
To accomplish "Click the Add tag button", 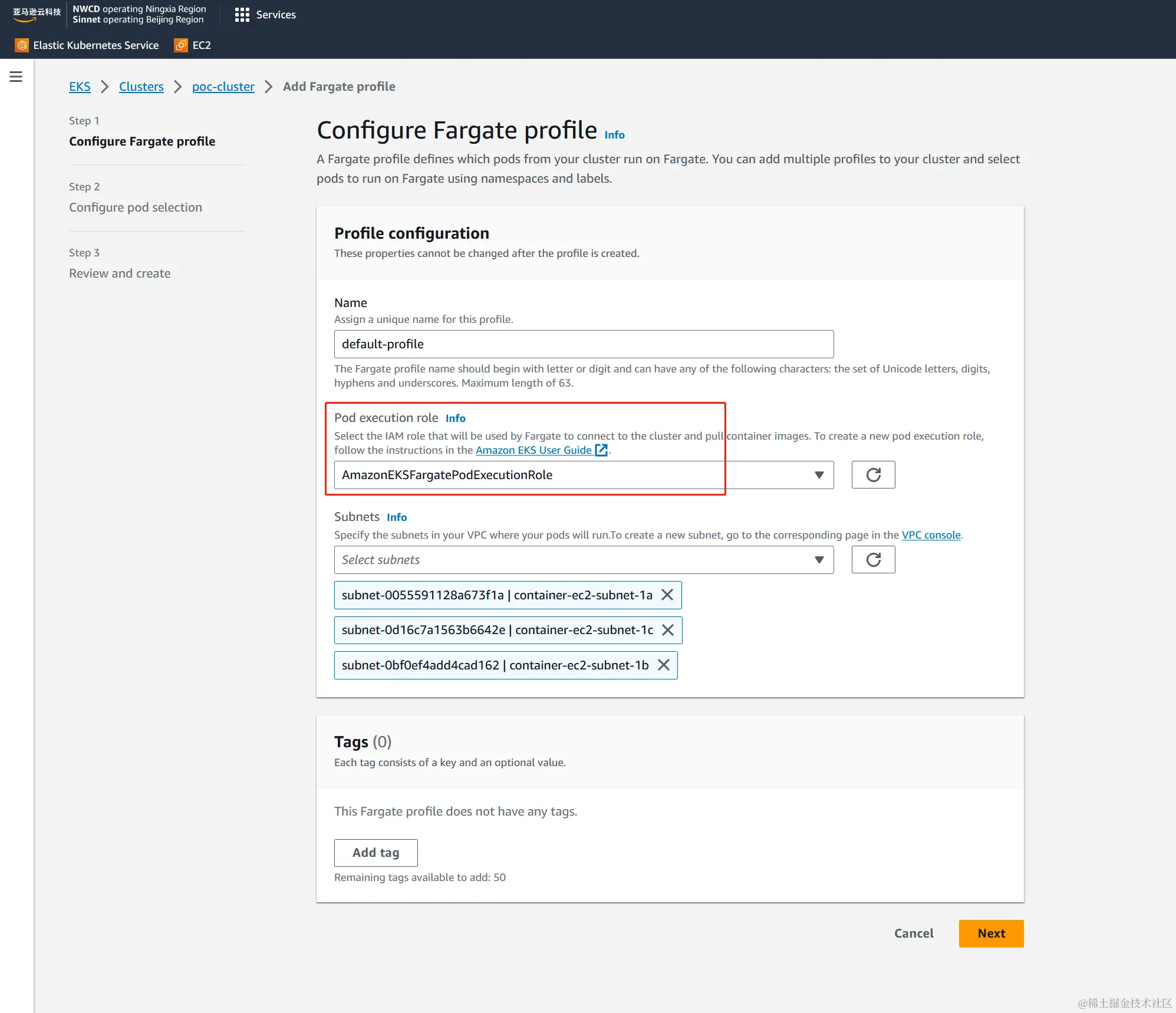I will (376, 853).
